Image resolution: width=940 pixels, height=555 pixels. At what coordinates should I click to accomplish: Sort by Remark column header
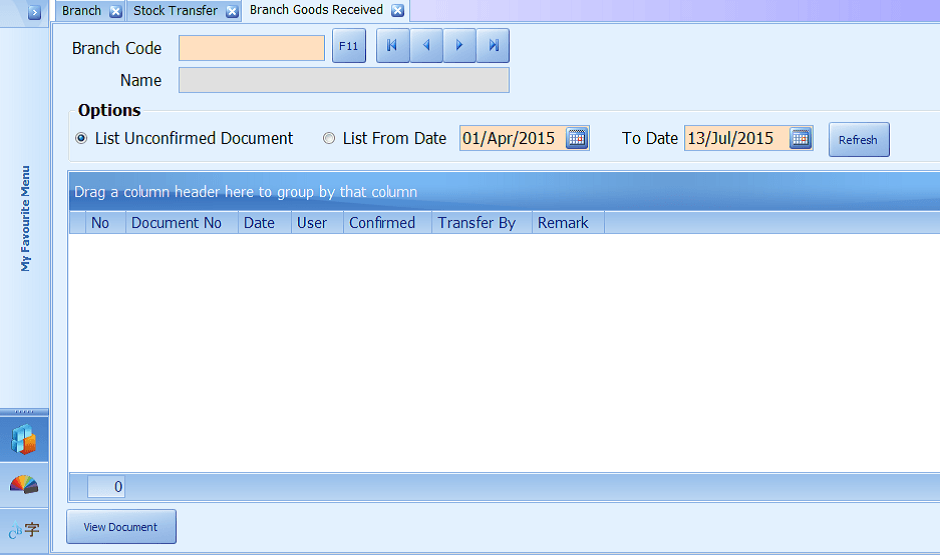click(x=568, y=222)
